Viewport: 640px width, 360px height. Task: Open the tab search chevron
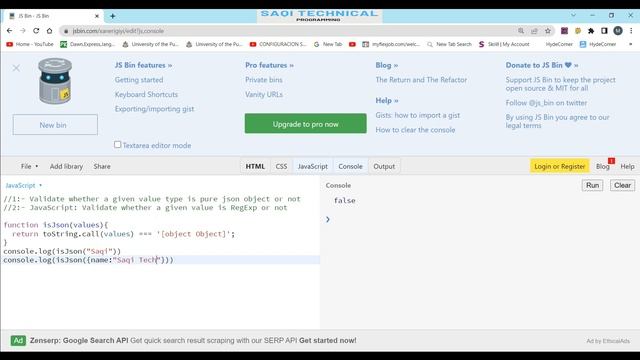573,15
